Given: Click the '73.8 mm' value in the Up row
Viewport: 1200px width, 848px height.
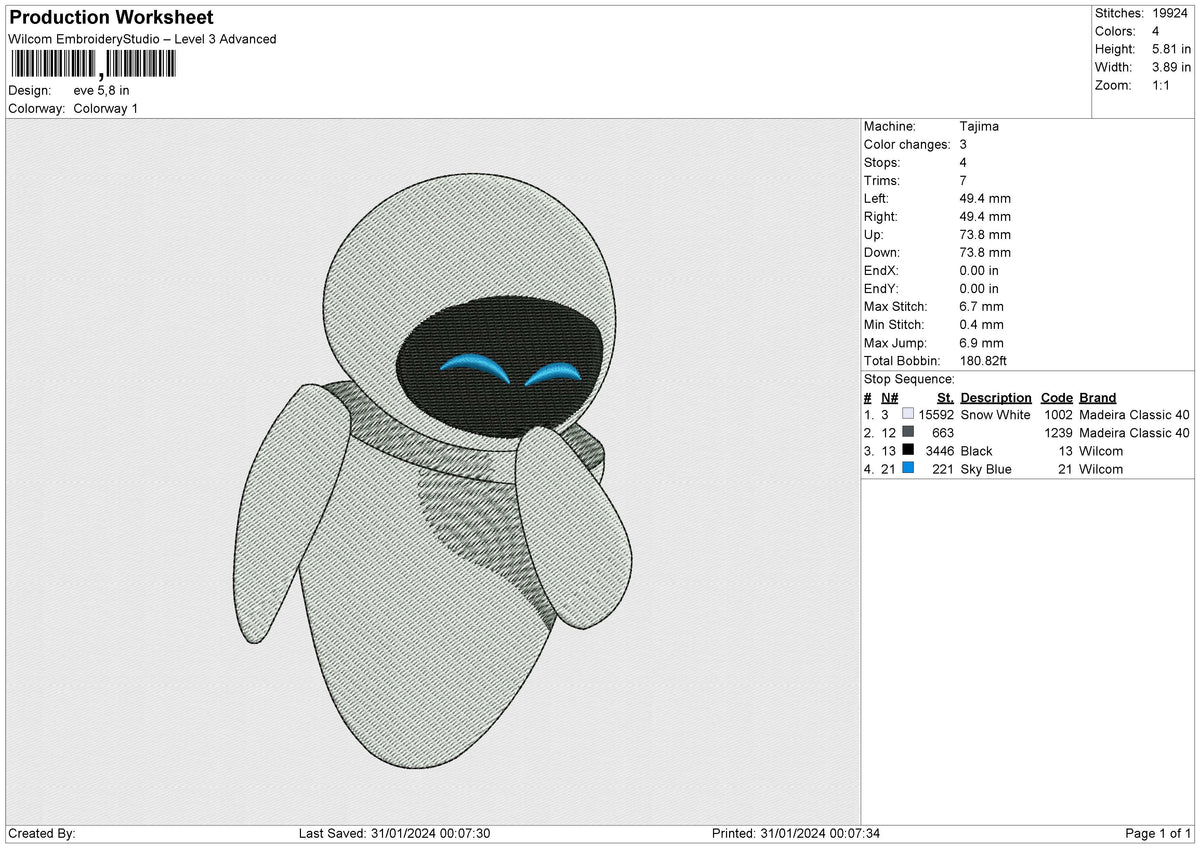Looking at the screenshot, I should [985, 234].
